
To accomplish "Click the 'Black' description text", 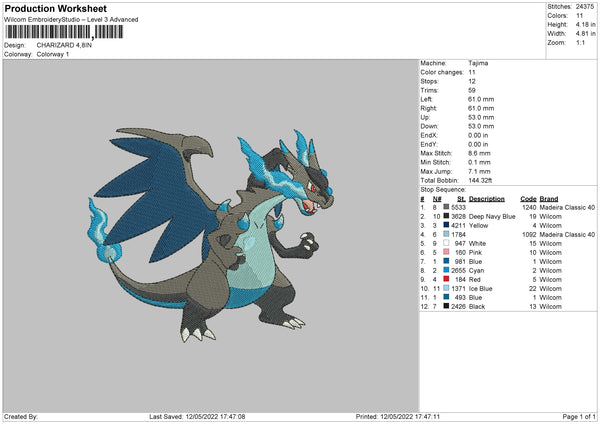I will pyautogui.click(x=477, y=307).
